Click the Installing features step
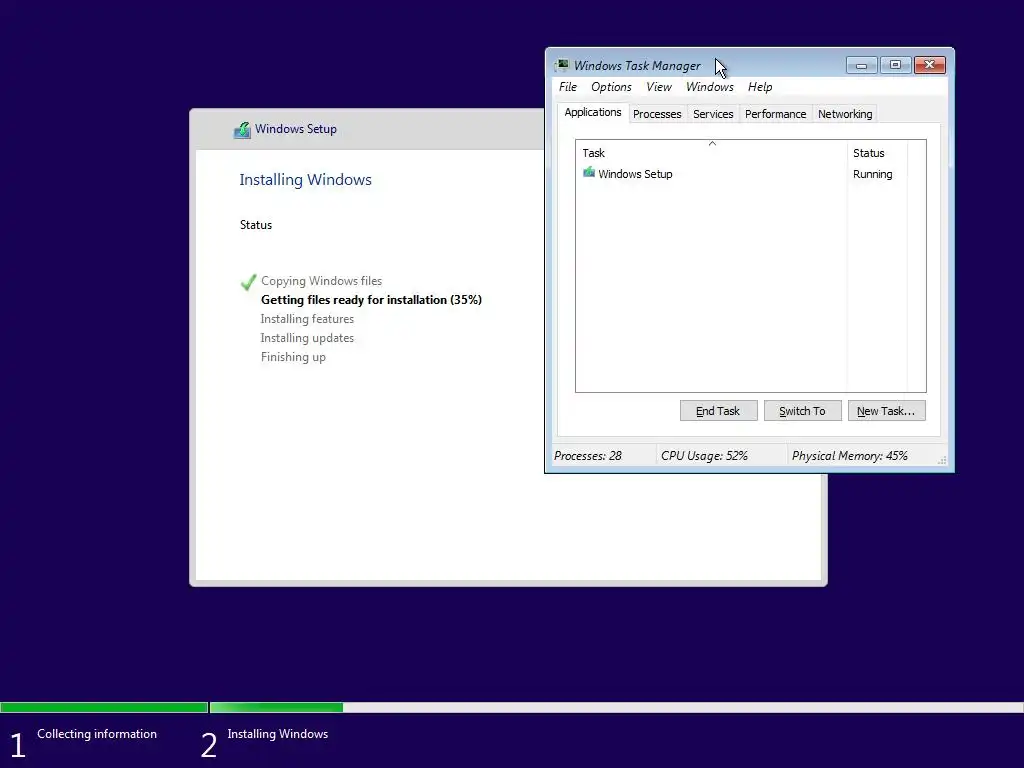Viewport: 1024px width, 768px height. pos(307,319)
